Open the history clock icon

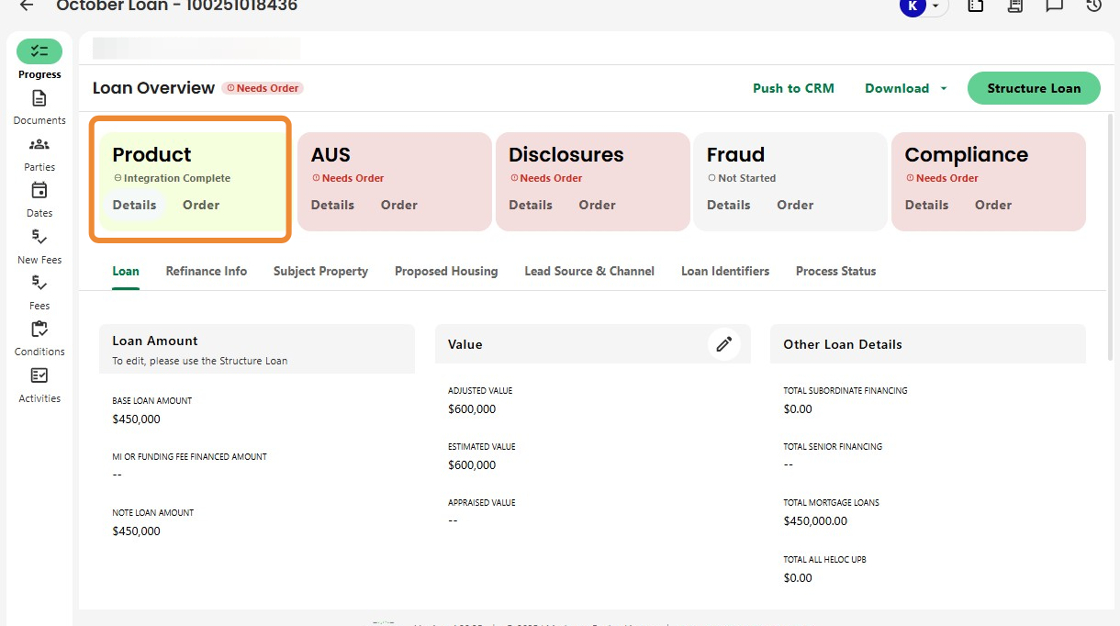[x=1093, y=6]
